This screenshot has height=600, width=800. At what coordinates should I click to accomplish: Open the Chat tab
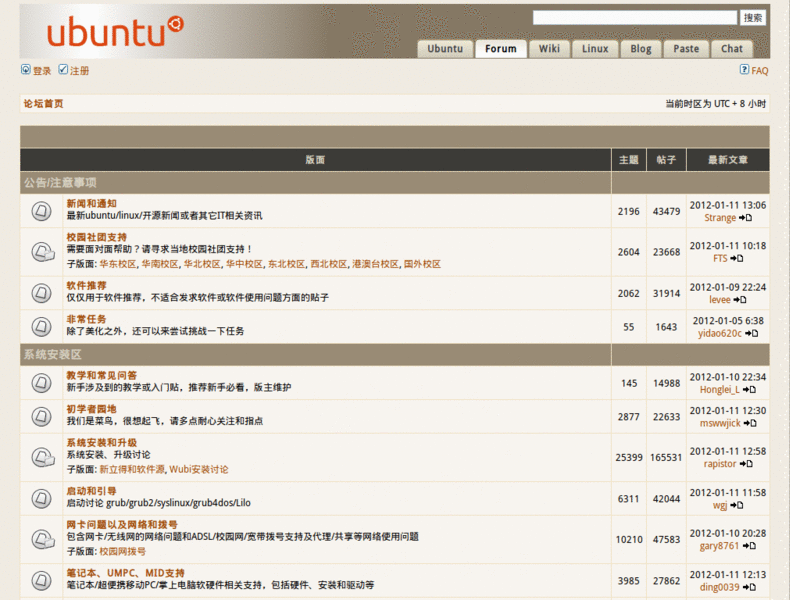[x=732, y=49]
